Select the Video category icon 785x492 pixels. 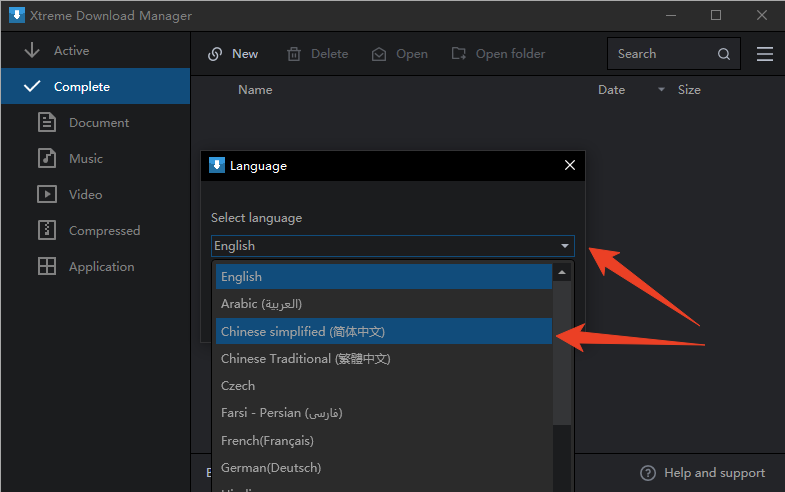coord(47,195)
